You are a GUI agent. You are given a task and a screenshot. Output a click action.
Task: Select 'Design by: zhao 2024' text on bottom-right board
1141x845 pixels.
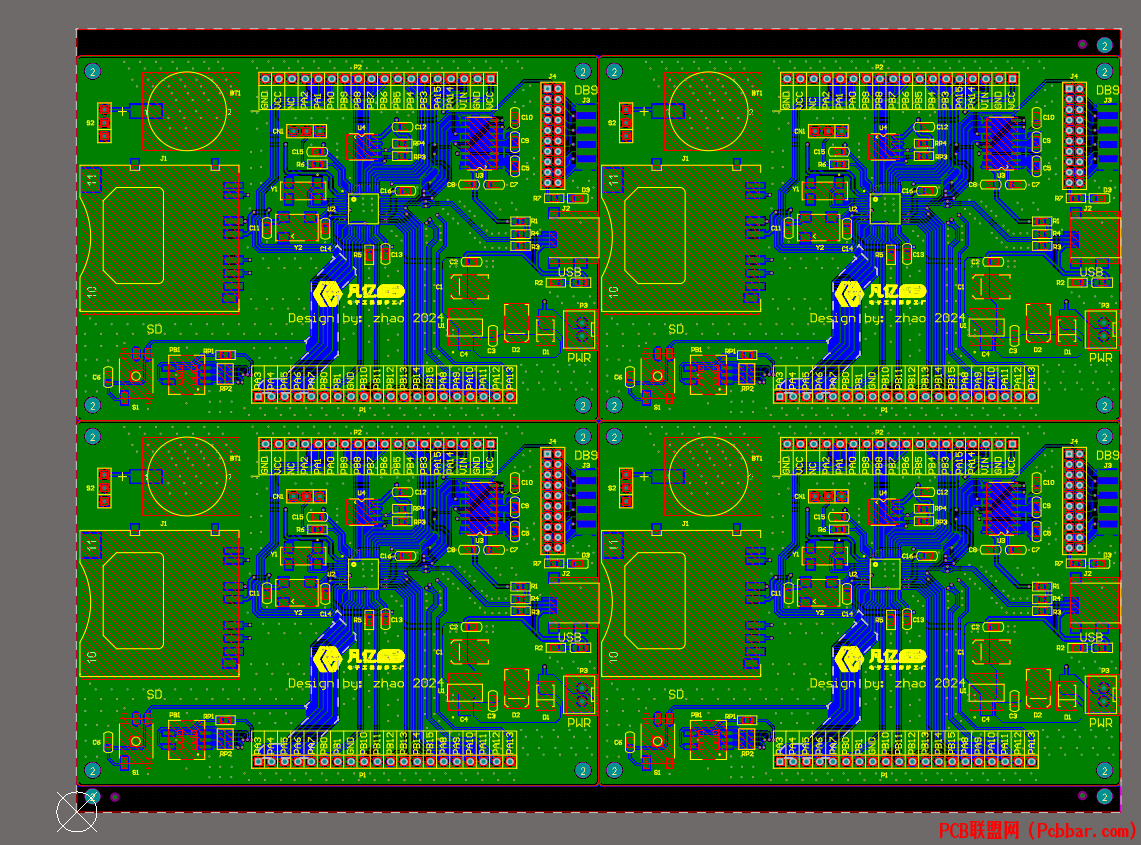click(888, 683)
